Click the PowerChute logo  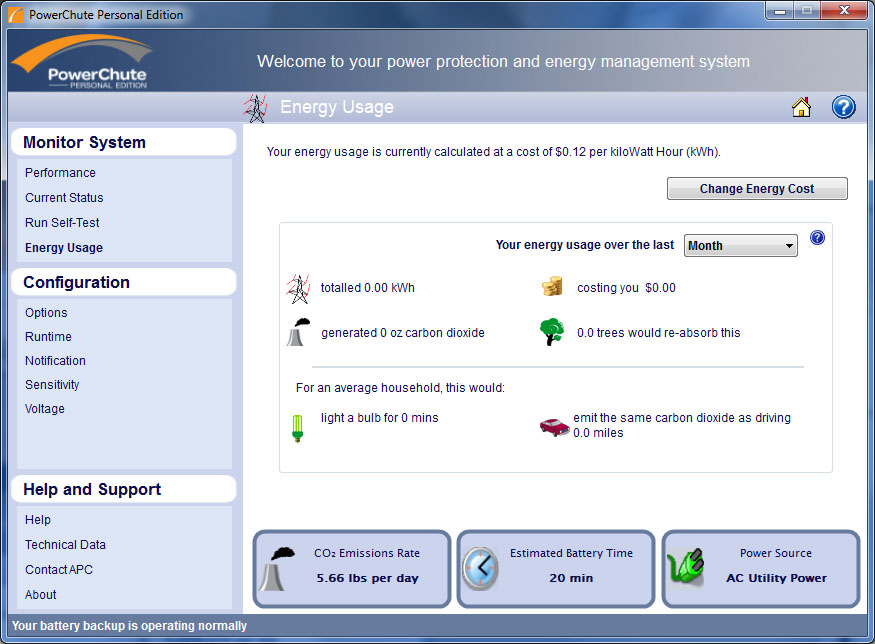click(x=82, y=61)
